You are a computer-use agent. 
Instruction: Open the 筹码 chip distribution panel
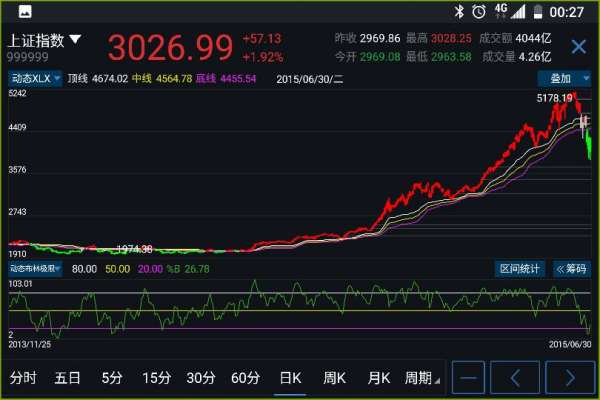tap(571, 268)
